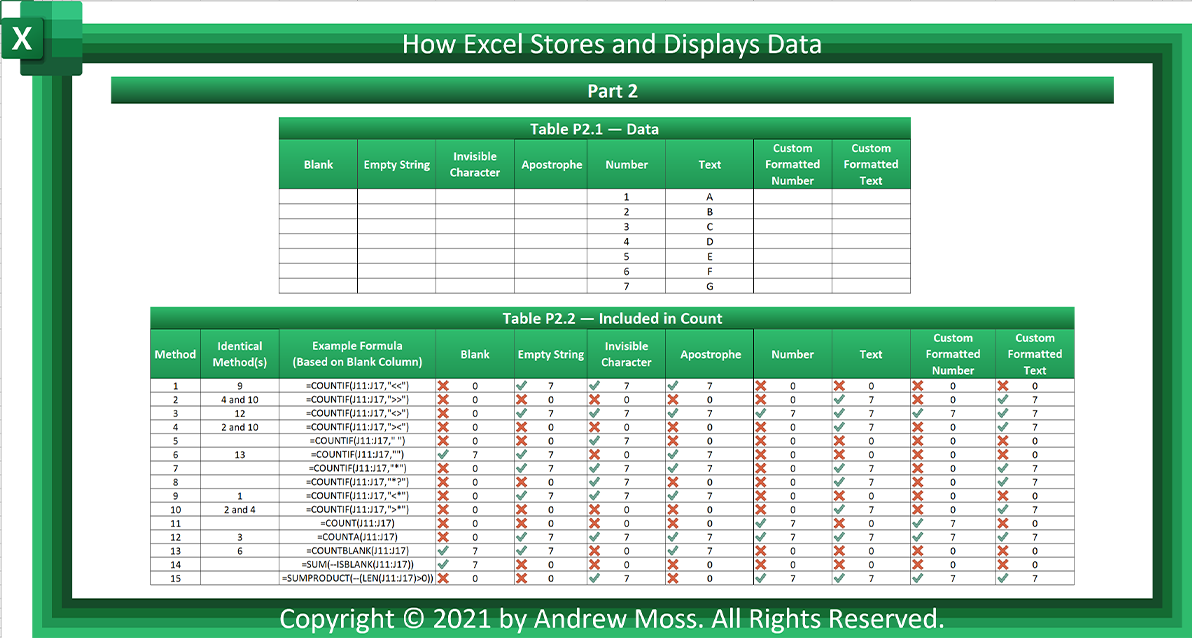Viewport: 1192px width, 638px height.
Task: Toggle the Invisible Character cross for Method 6
Action: click(x=597, y=454)
